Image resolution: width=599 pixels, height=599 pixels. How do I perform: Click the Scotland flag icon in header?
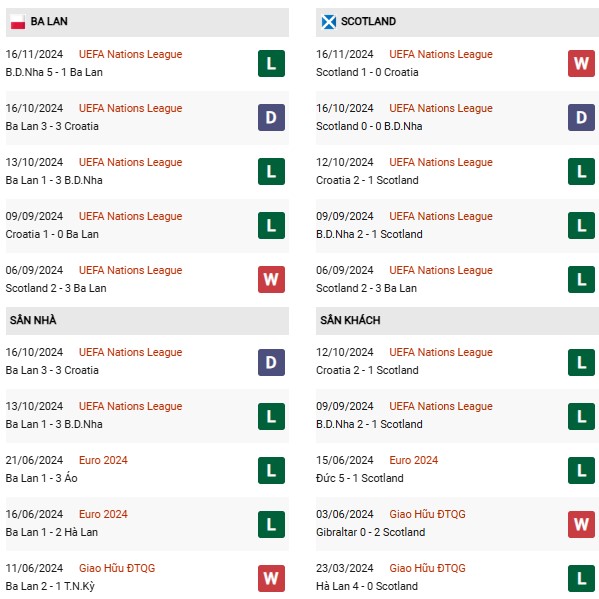point(329,22)
